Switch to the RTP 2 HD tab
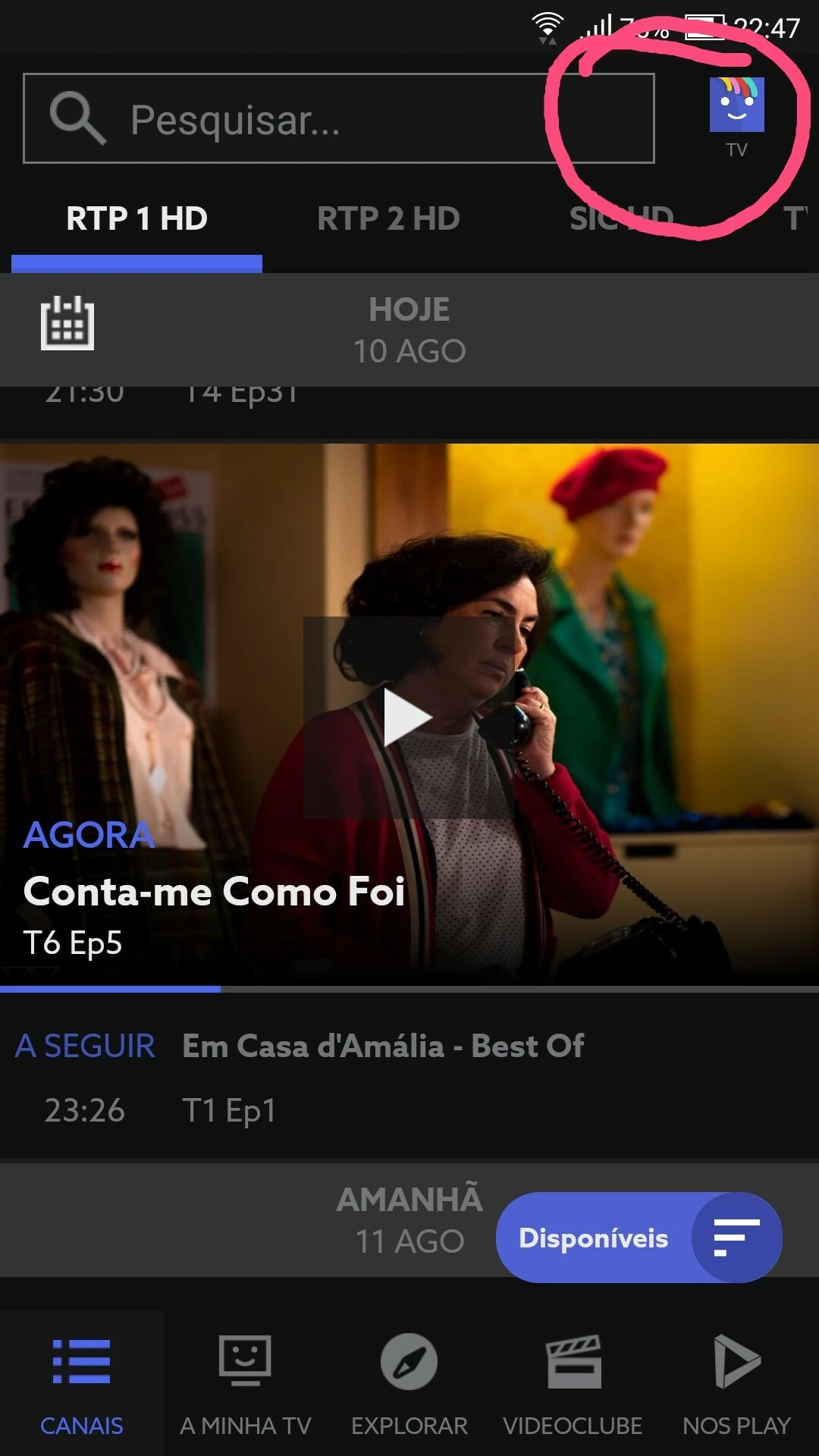Image resolution: width=819 pixels, height=1456 pixels. pyautogui.click(x=388, y=219)
